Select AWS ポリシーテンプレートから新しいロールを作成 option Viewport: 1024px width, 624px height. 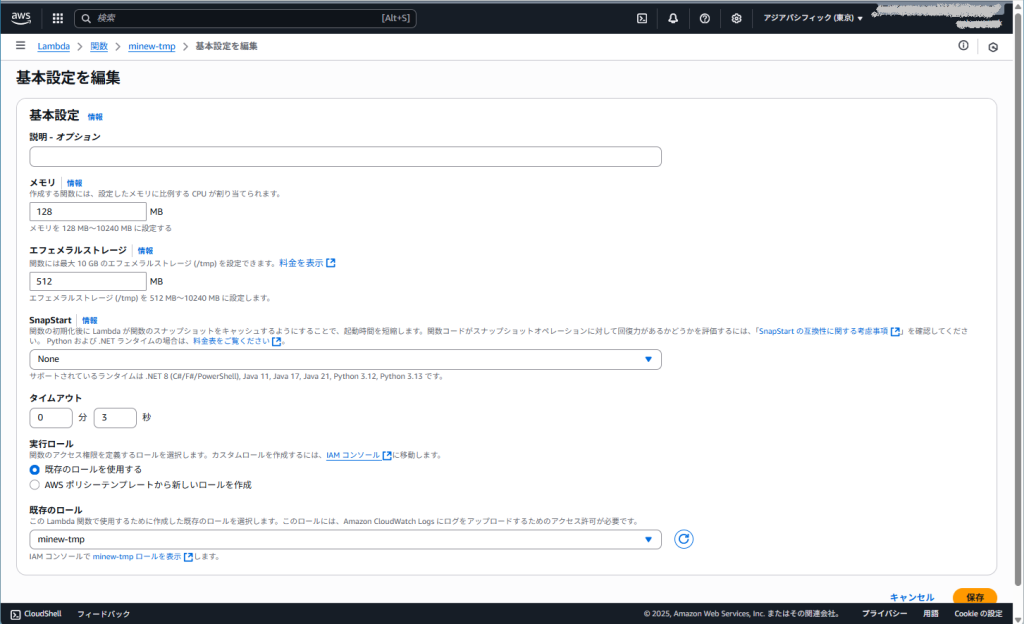[x=35, y=485]
